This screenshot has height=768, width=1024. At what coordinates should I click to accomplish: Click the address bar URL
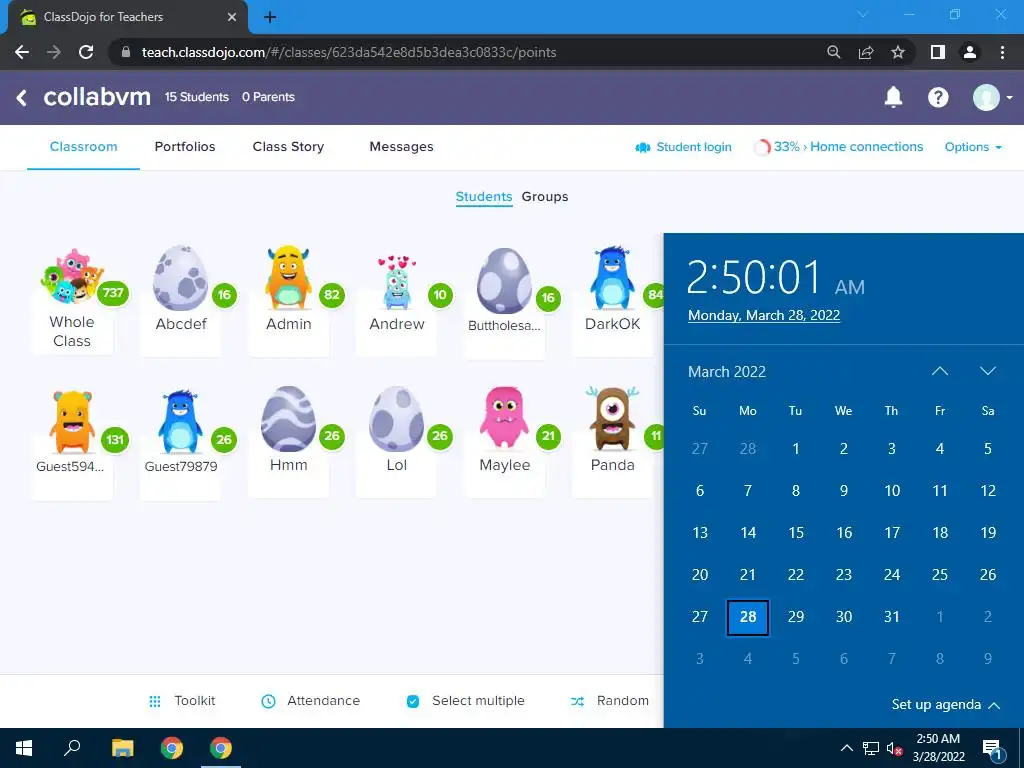point(349,52)
